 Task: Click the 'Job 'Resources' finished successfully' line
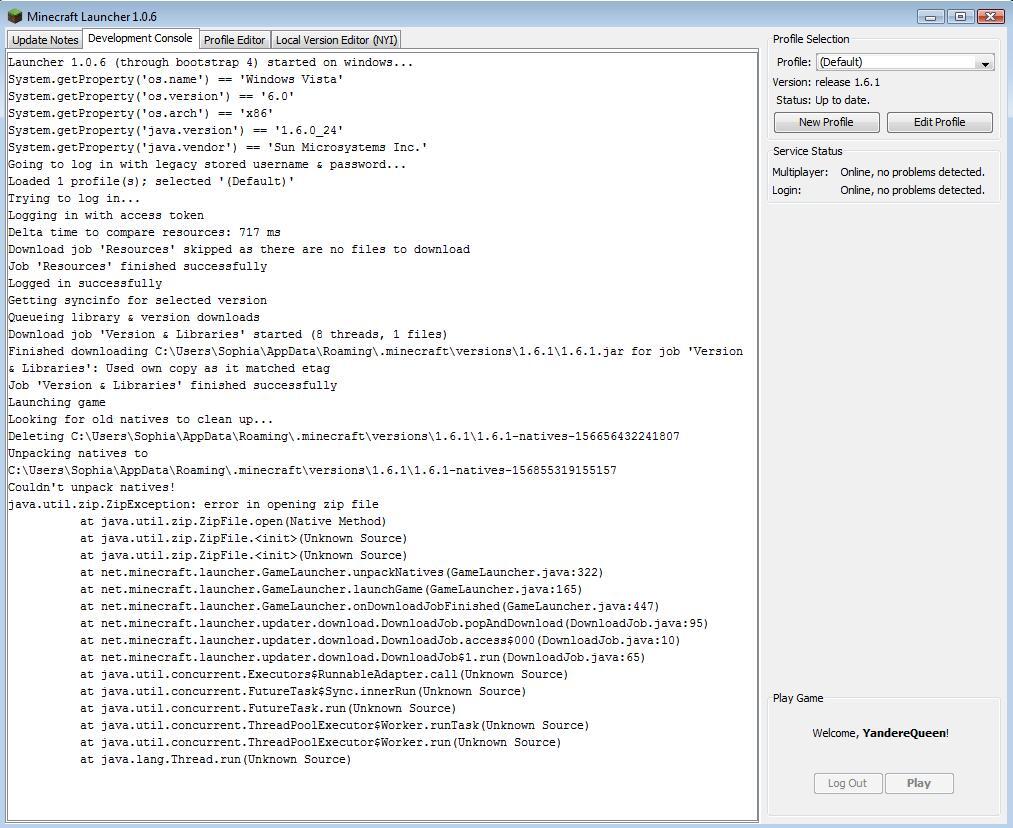point(138,266)
